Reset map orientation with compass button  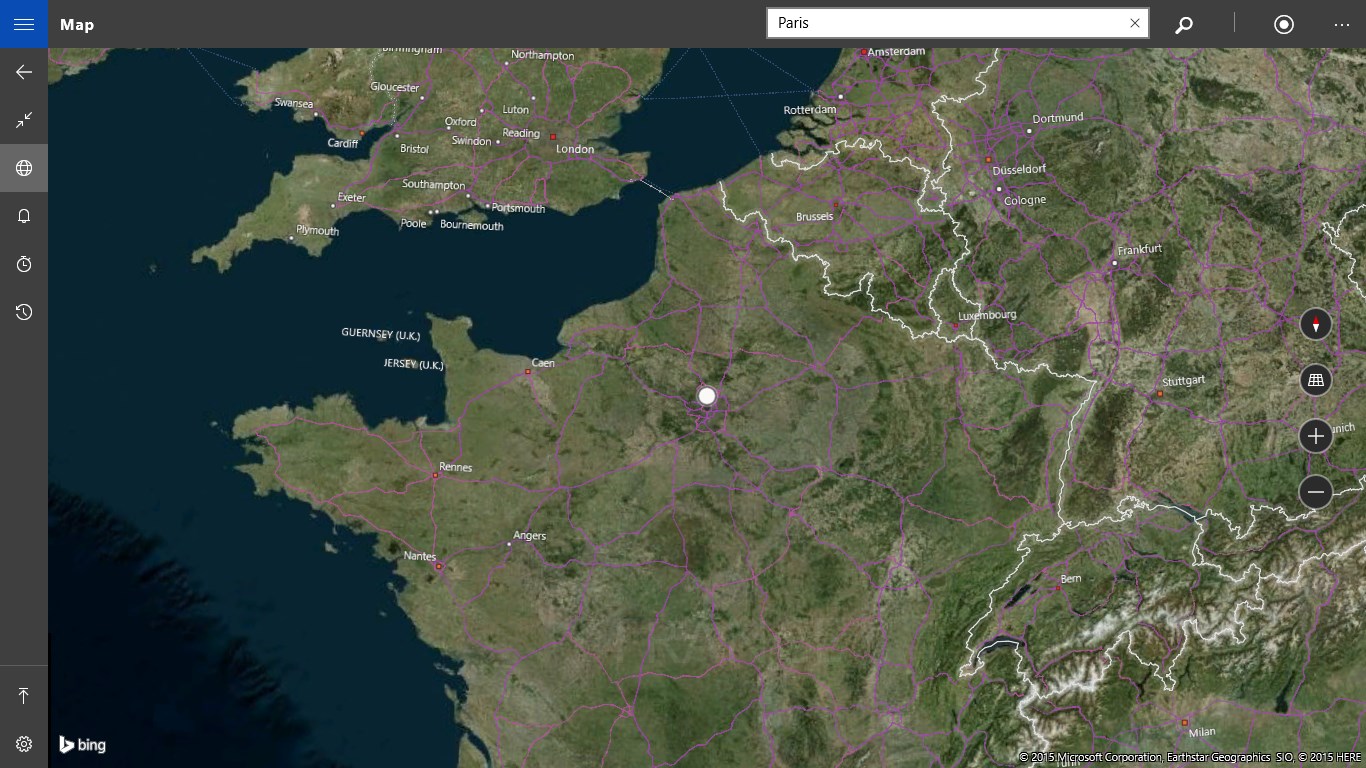(1316, 324)
